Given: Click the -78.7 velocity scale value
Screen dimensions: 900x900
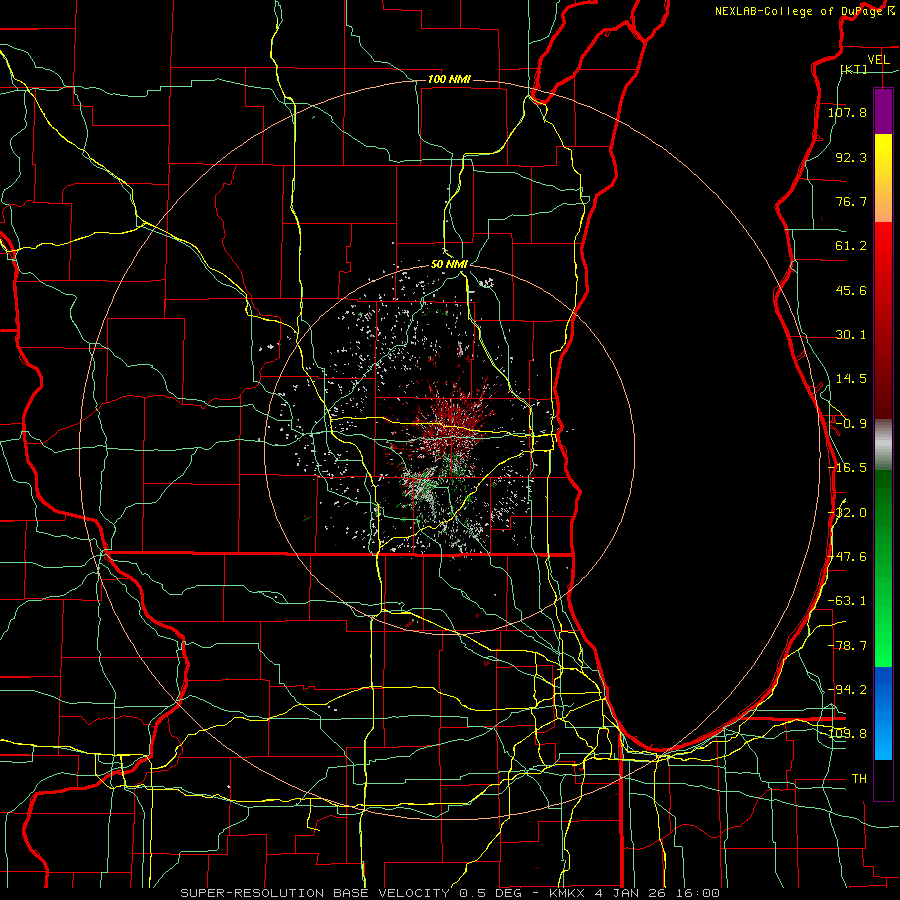Looking at the screenshot, I should tap(847, 646).
